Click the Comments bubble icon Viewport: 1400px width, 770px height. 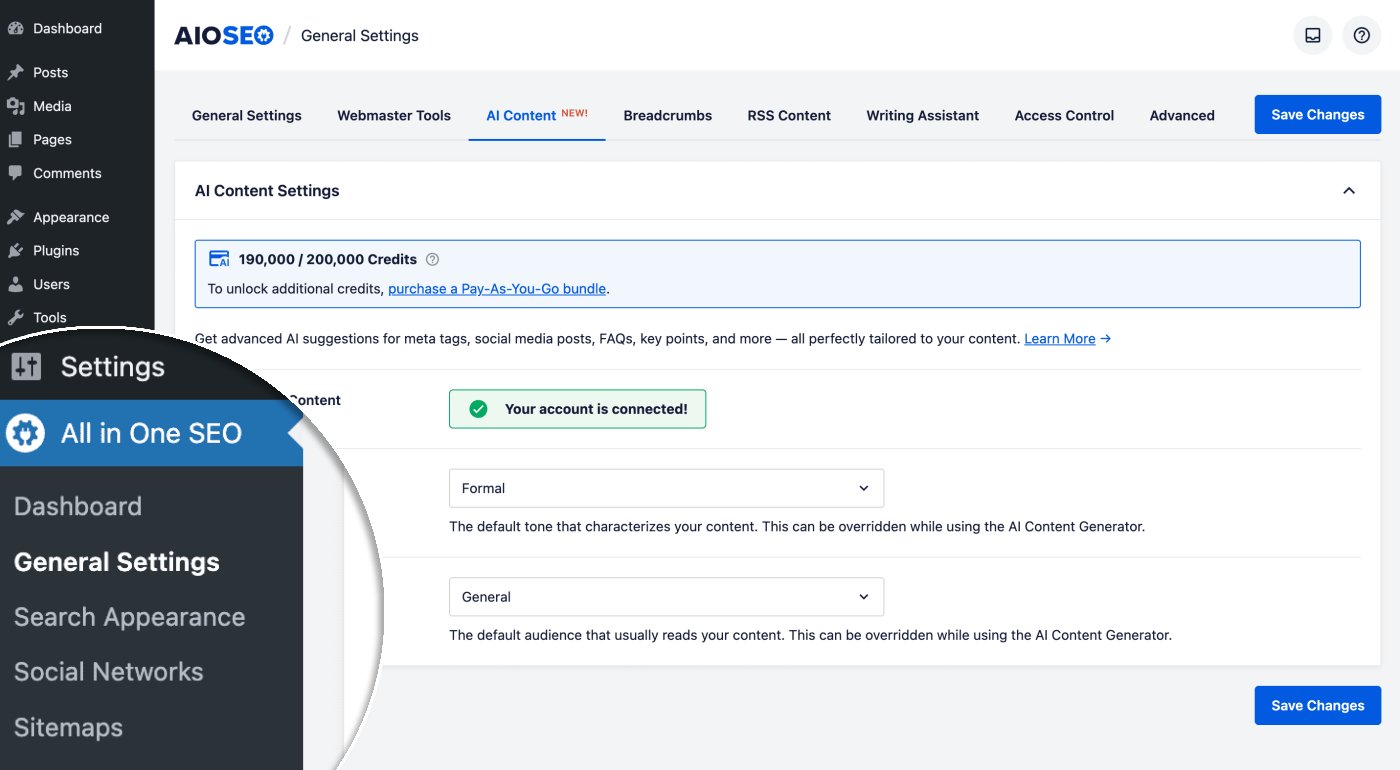point(15,173)
